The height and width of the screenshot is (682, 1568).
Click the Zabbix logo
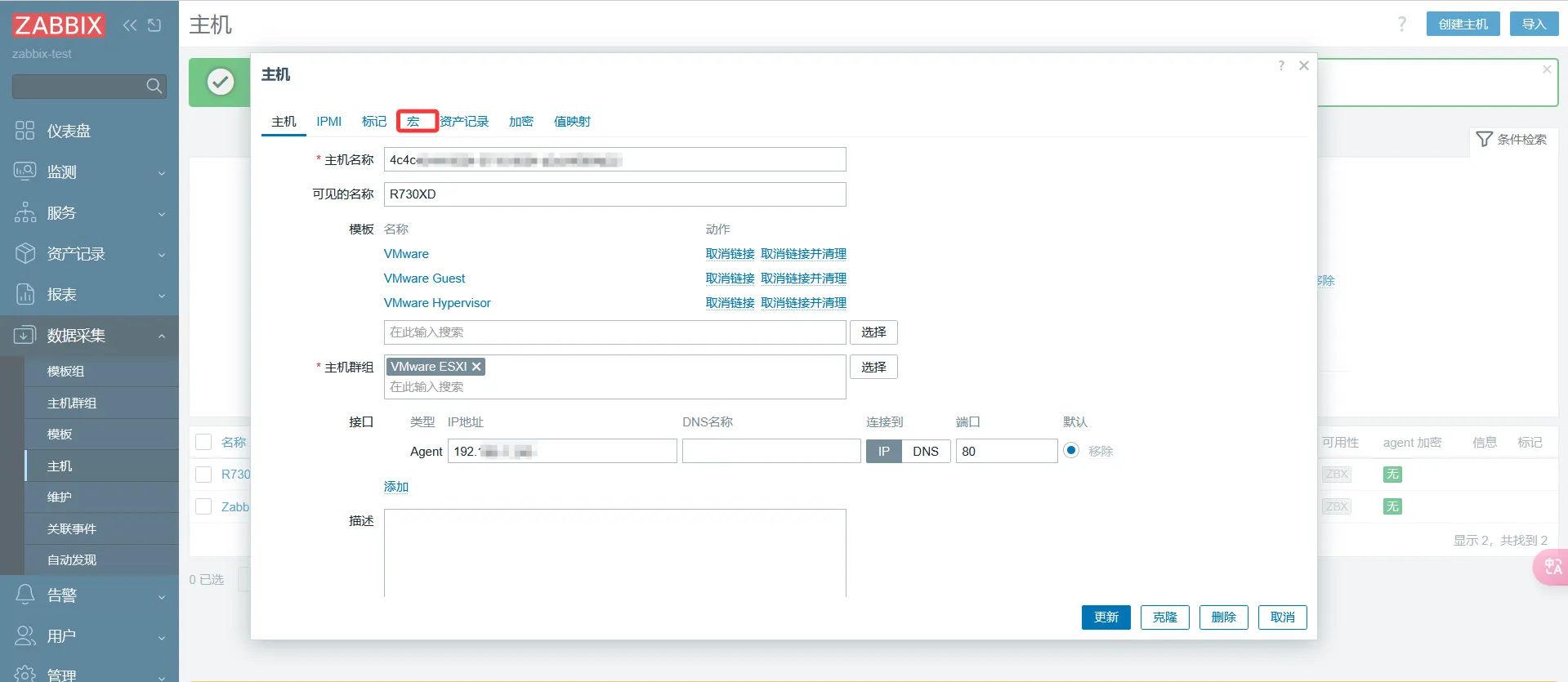pos(58,25)
